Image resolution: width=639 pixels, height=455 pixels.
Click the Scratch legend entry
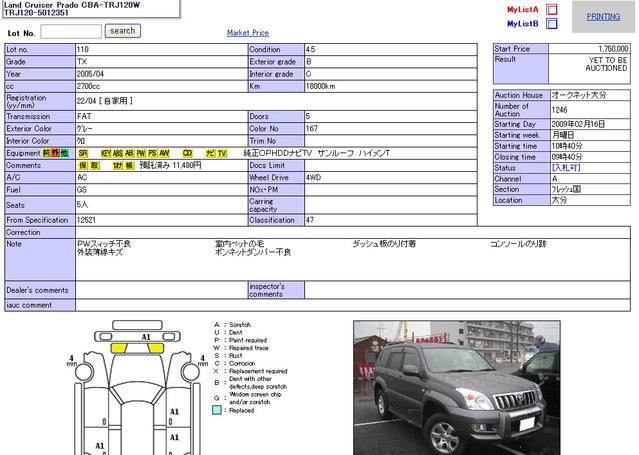click(240, 325)
